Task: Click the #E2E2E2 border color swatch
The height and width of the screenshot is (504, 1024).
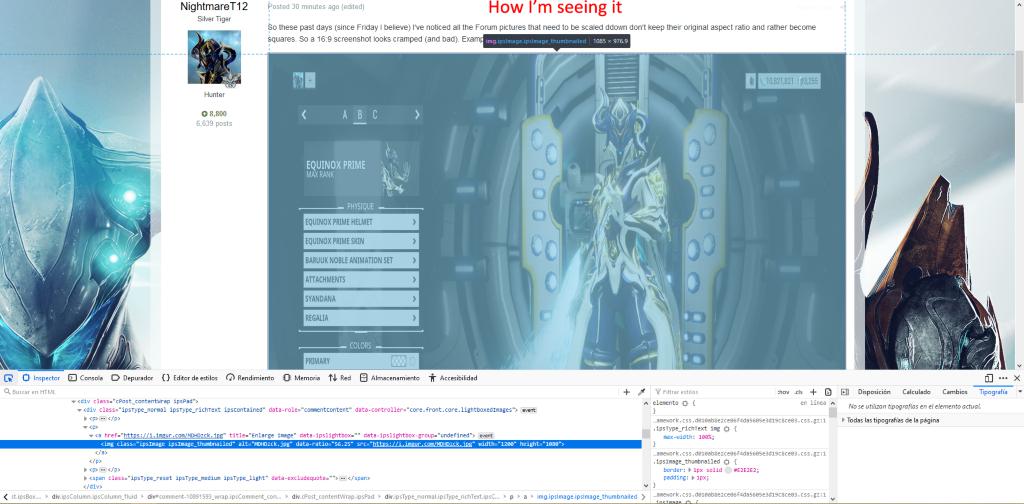Action: tap(730, 470)
